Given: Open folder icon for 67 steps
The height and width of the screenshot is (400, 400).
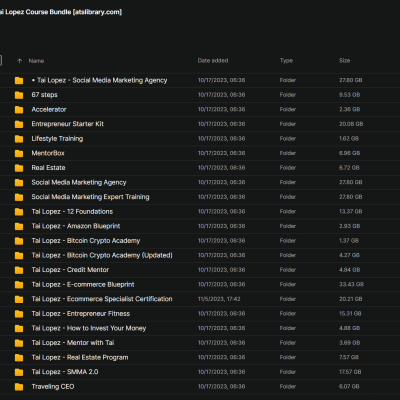Looking at the screenshot, I should (19, 95).
